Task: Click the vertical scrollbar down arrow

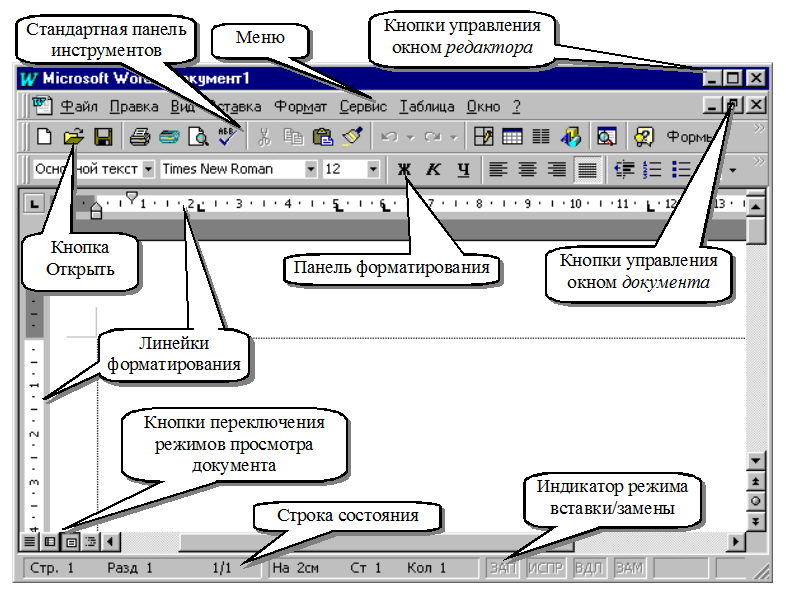Action: [x=755, y=460]
